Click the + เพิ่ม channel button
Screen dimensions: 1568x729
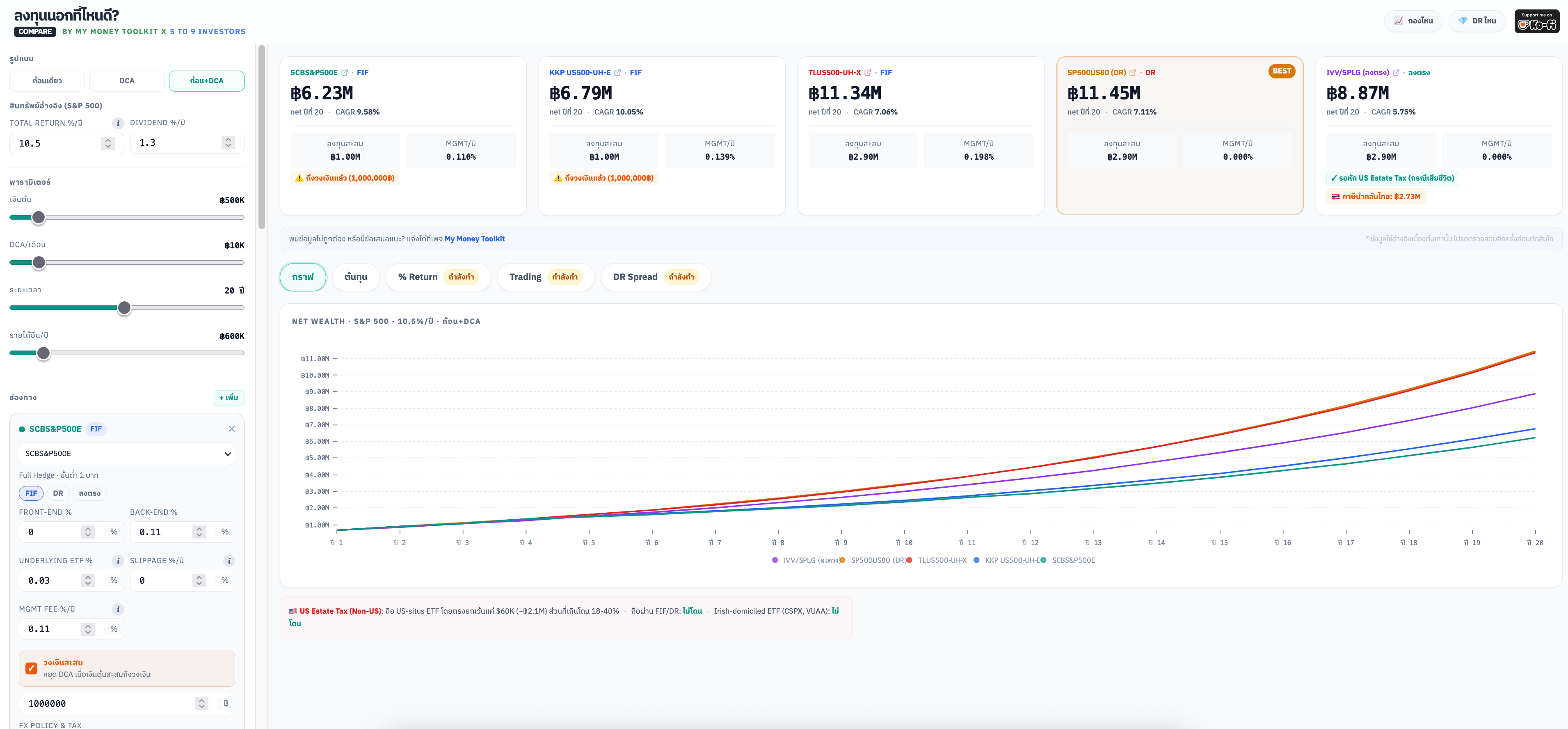tap(228, 398)
